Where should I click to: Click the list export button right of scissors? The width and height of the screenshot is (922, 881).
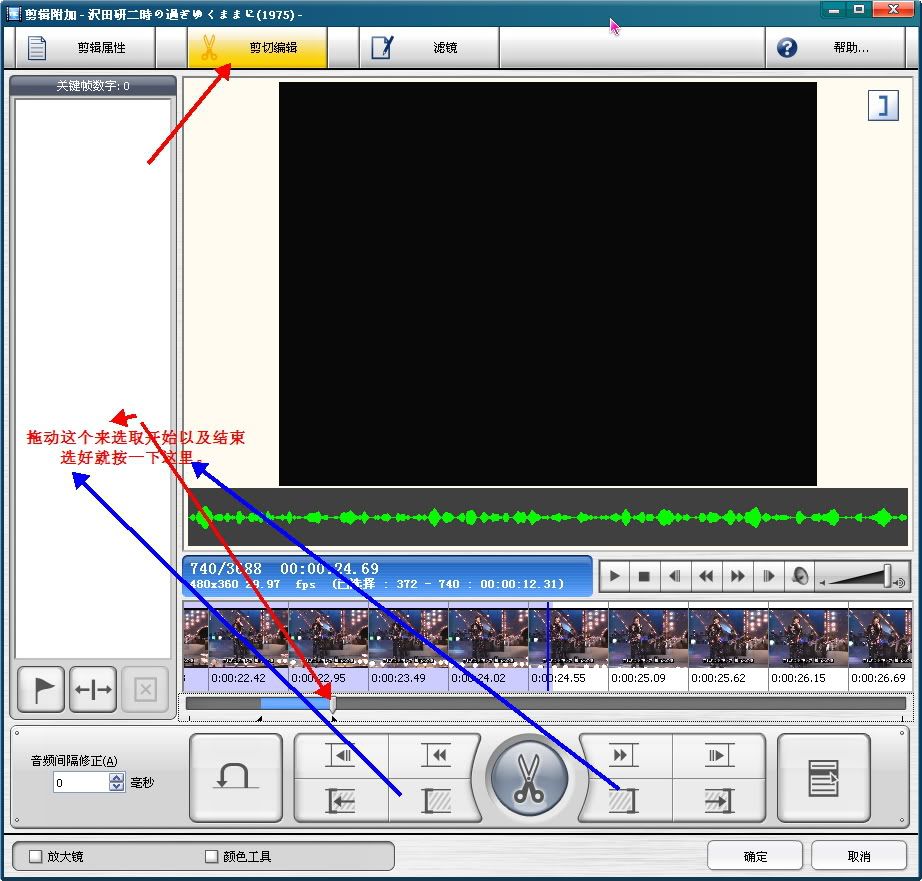click(823, 778)
